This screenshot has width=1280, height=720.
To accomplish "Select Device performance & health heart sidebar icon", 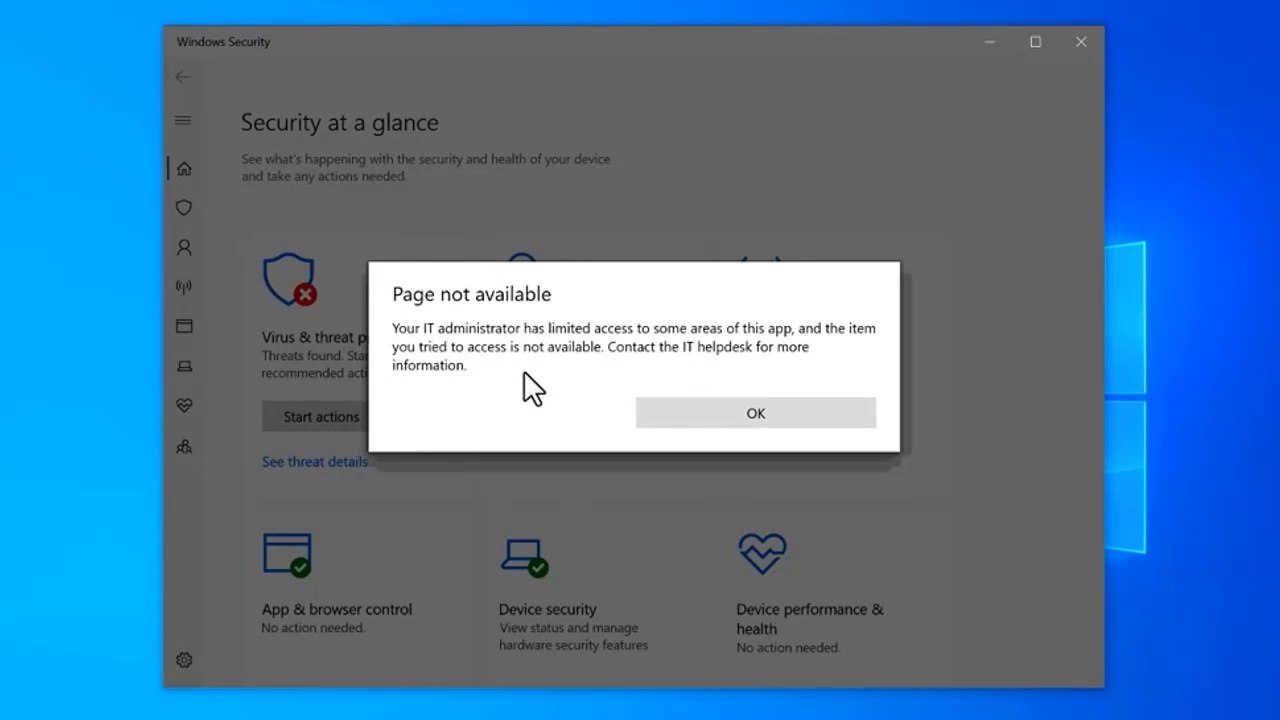I will coord(184,406).
